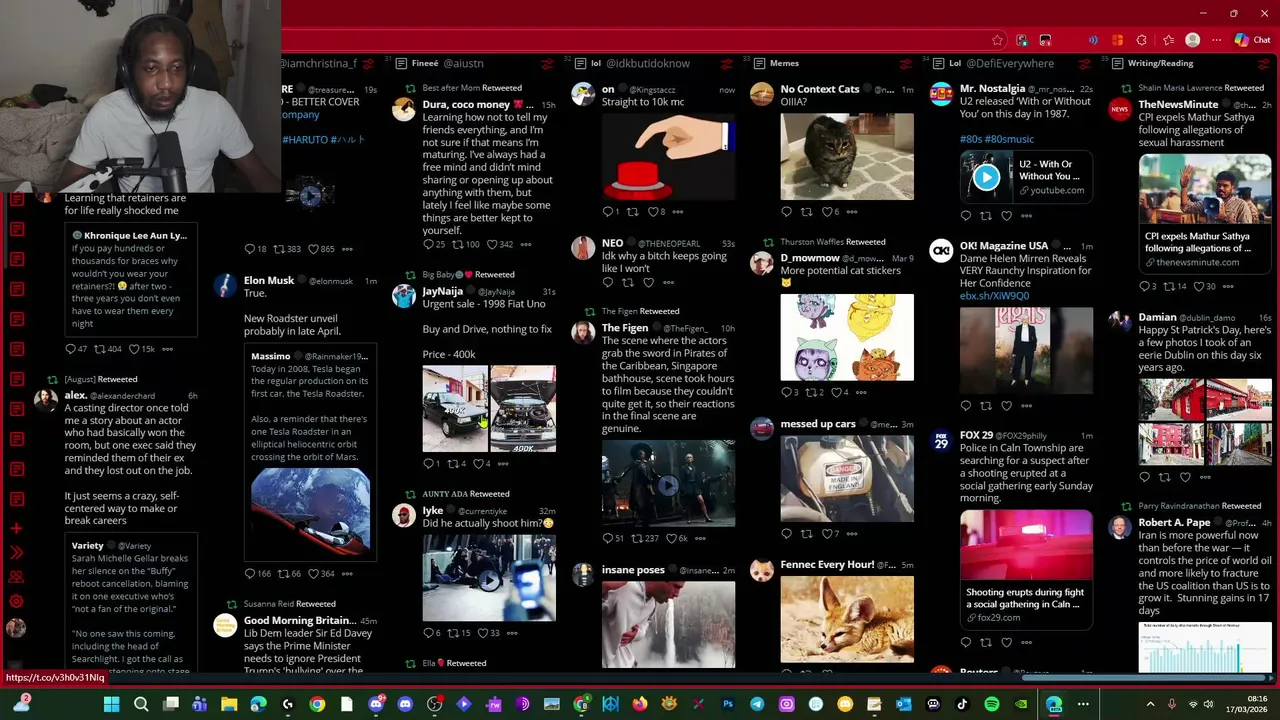This screenshot has width=1280, height=720.
Task: Open the Tesla Roadster in space image
Action: 310,514
